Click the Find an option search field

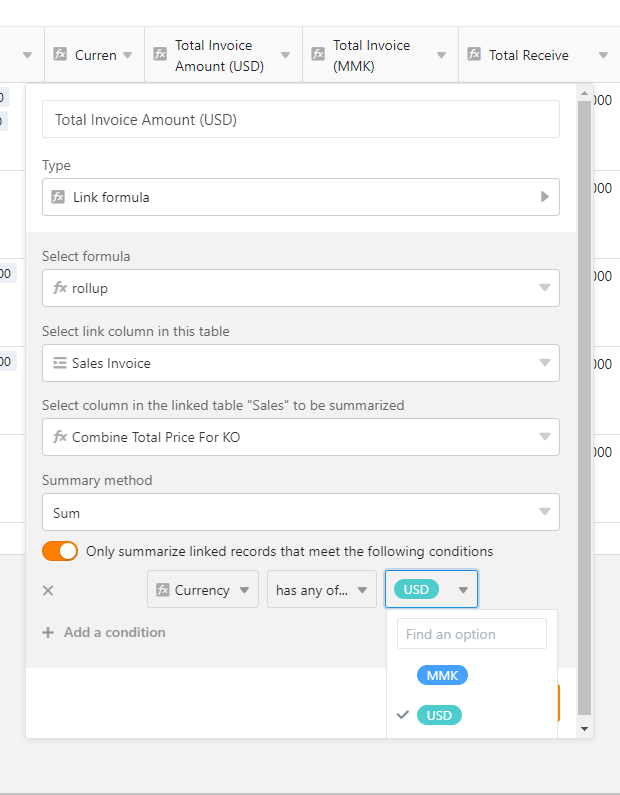point(471,634)
